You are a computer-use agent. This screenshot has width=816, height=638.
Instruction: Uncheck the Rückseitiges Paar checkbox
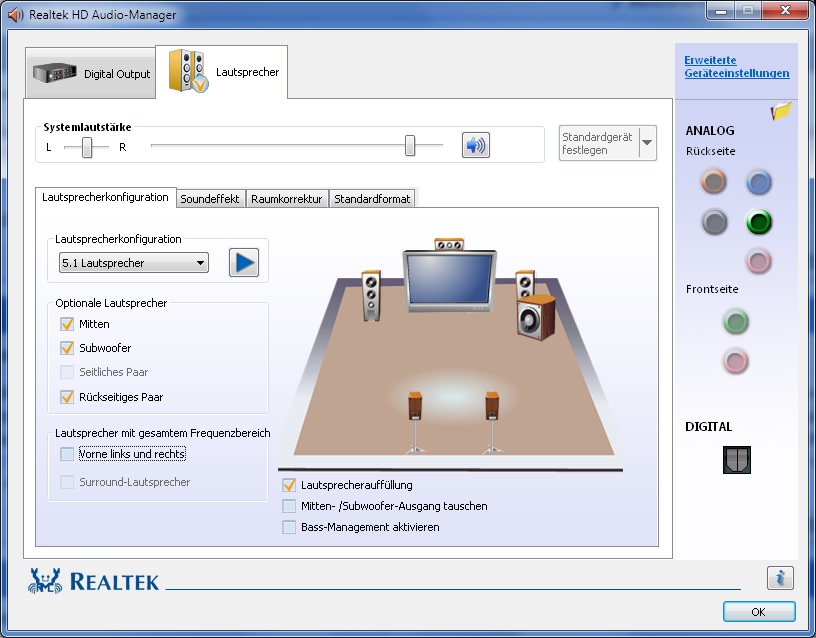[x=67, y=397]
